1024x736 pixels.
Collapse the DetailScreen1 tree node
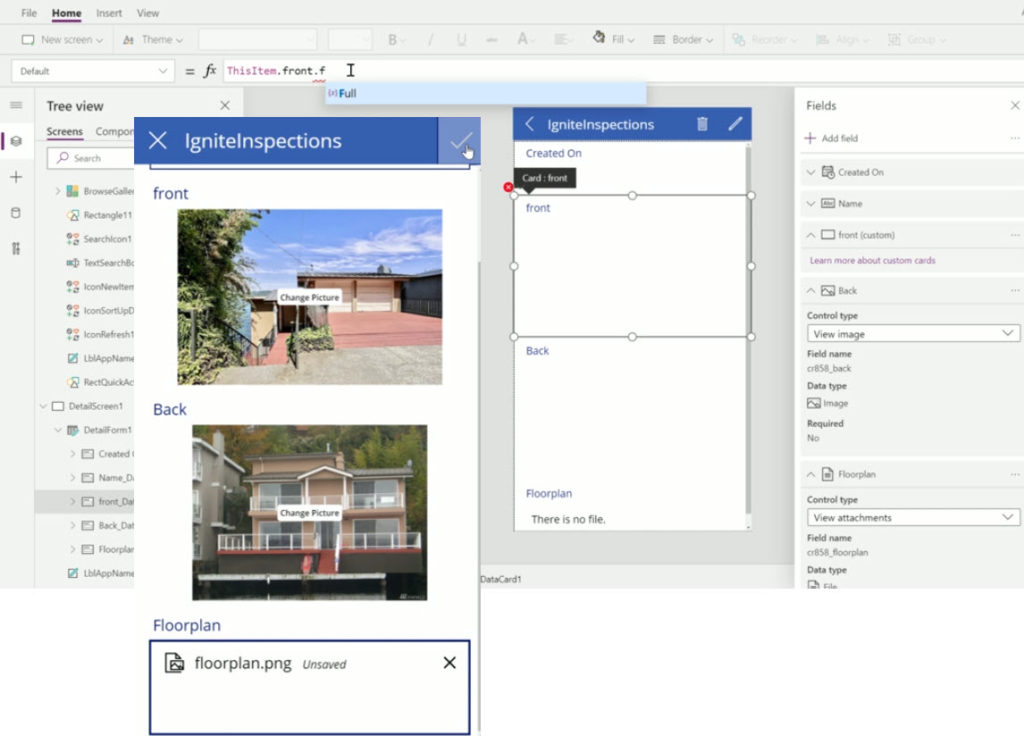pos(43,406)
